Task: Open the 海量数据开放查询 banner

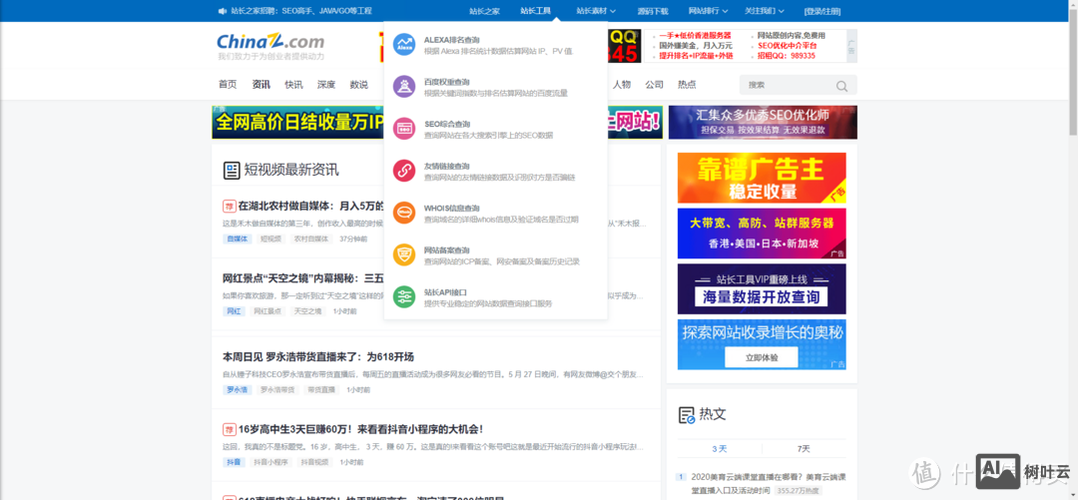Action: pyautogui.click(x=762, y=289)
